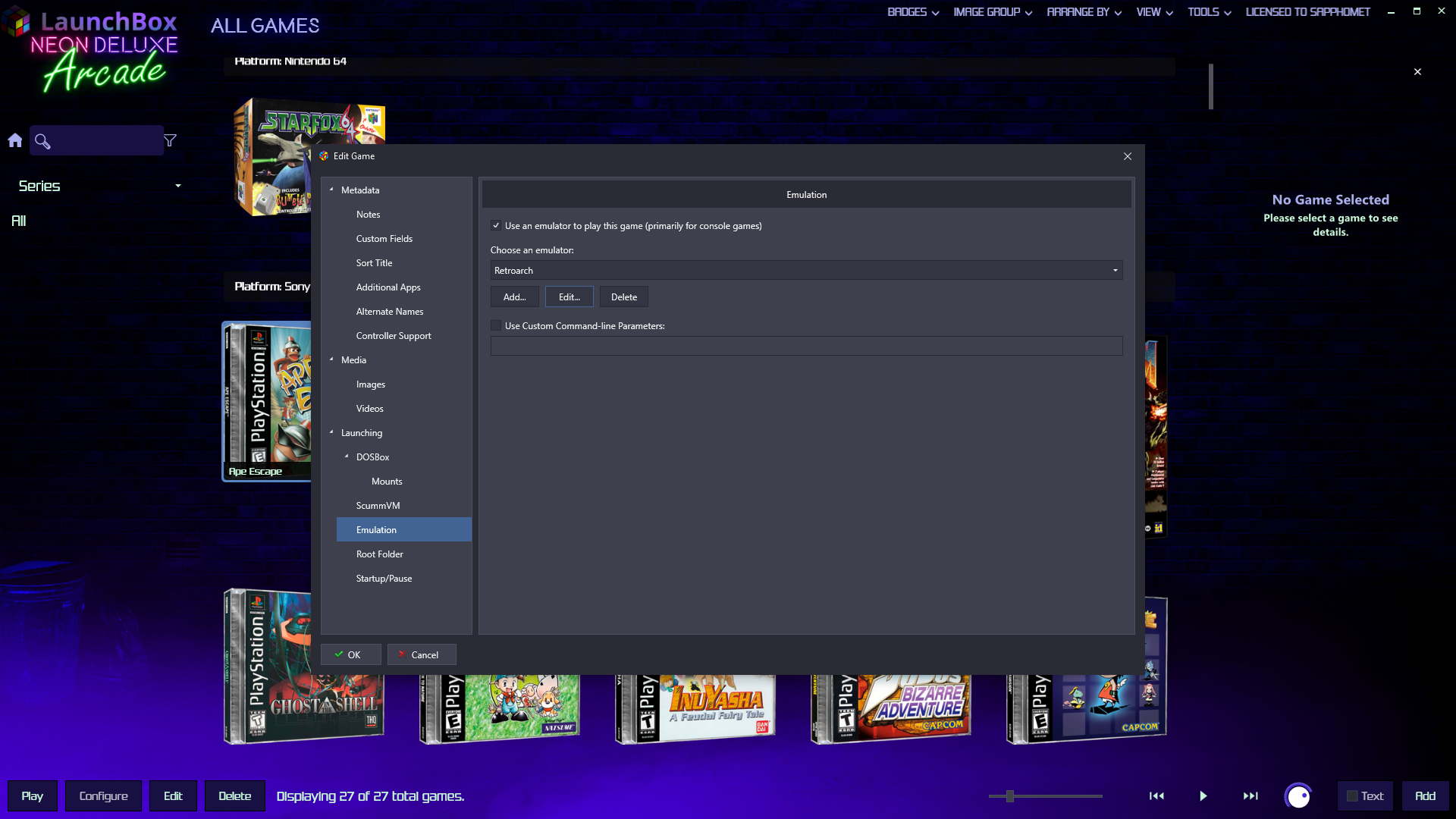This screenshot has height=819, width=1456.
Task: Select Root Folder tree item
Action: [x=380, y=554]
